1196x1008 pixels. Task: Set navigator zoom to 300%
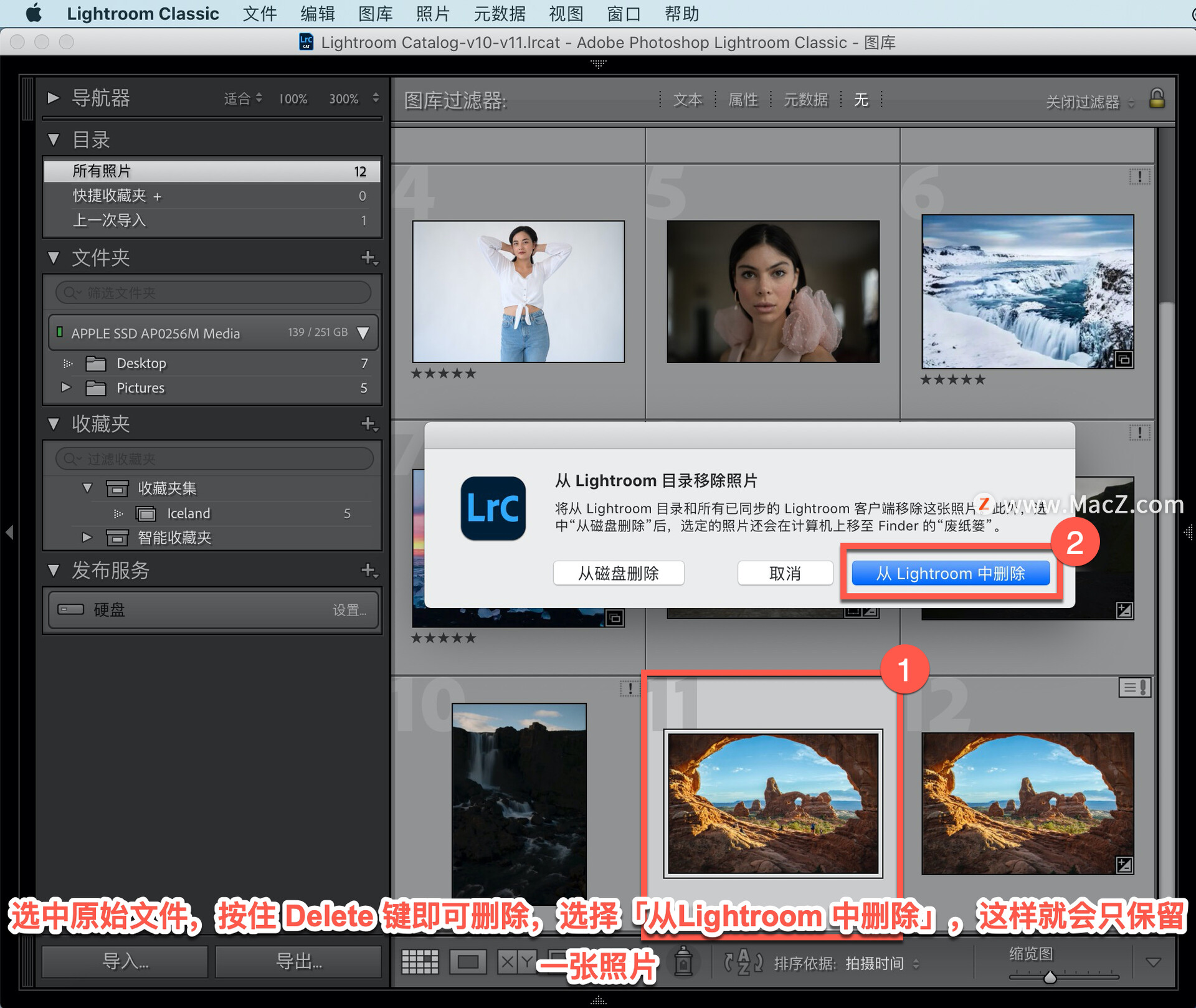(343, 98)
